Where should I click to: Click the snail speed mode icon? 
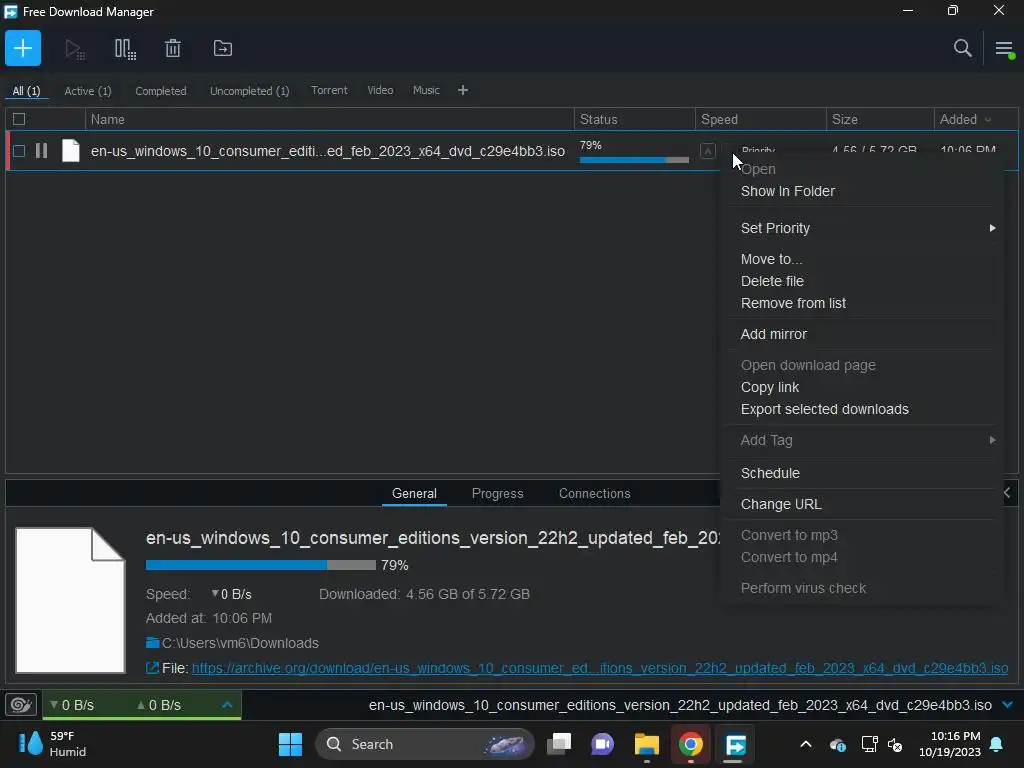(21, 705)
